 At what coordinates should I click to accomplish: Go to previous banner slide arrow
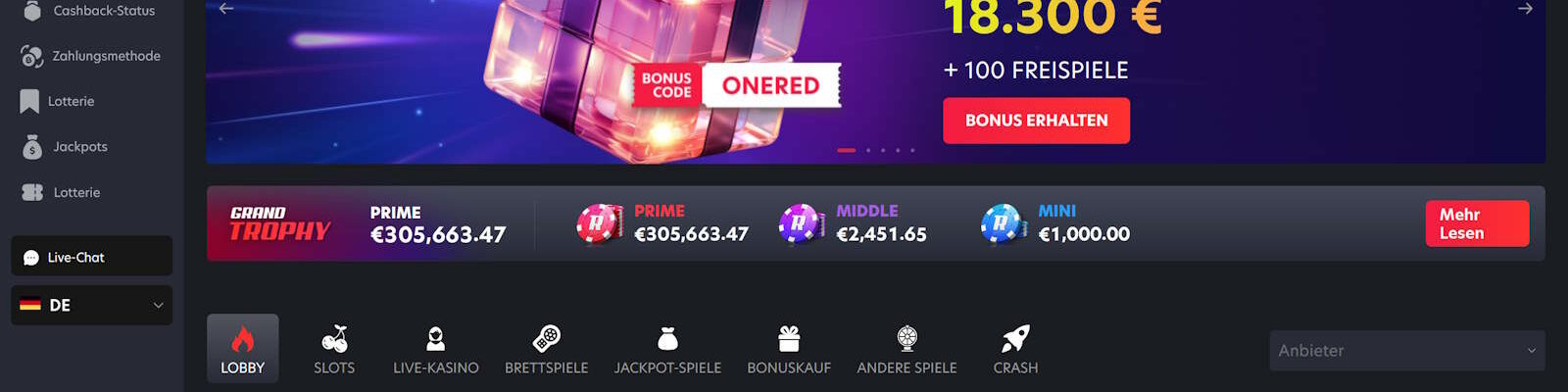coord(226,9)
